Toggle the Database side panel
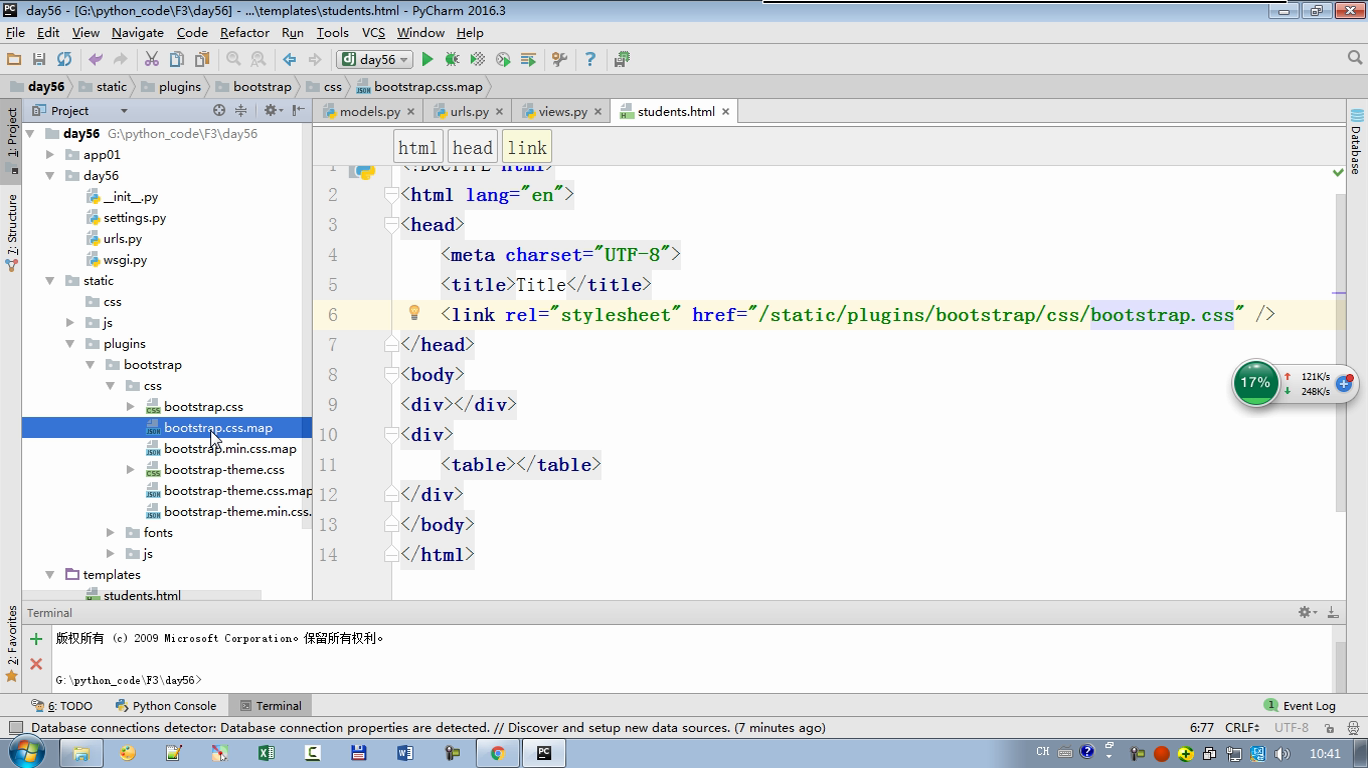 click(x=1356, y=142)
